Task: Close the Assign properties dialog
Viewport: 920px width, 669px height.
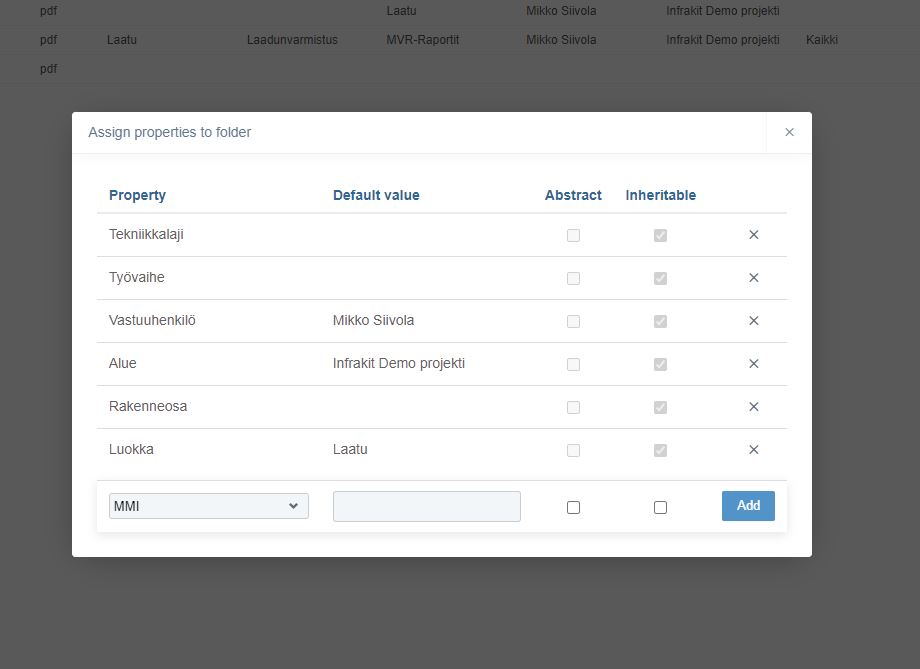Action: [x=789, y=132]
